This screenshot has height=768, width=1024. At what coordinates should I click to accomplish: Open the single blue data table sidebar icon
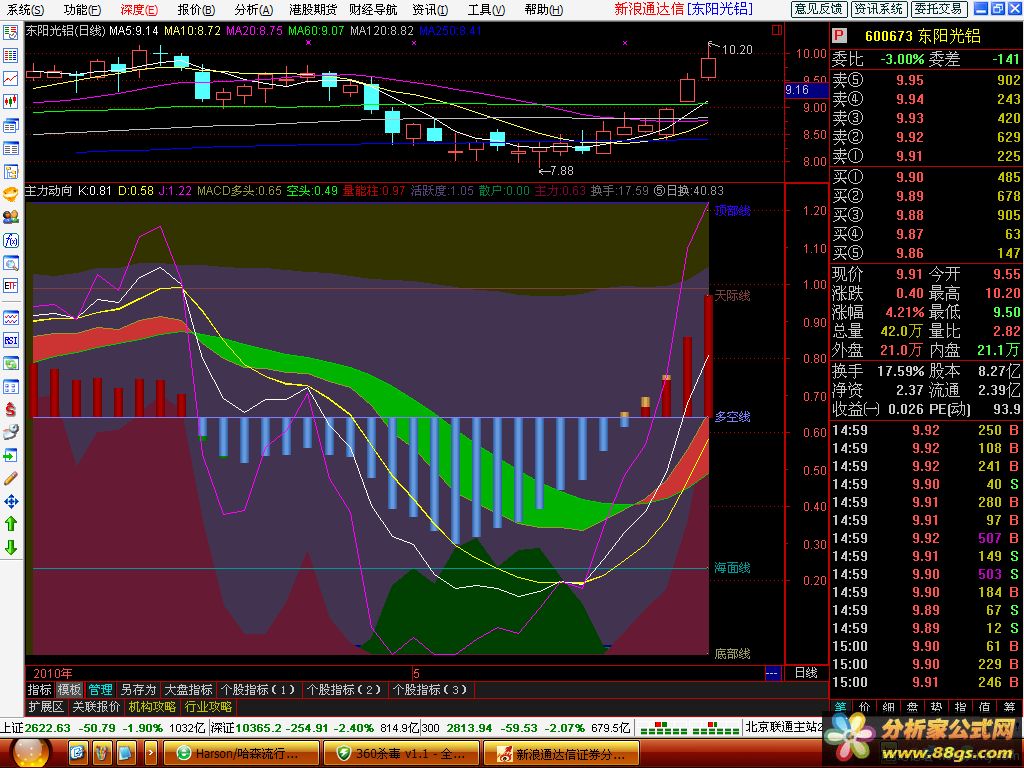tap(10, 148)
